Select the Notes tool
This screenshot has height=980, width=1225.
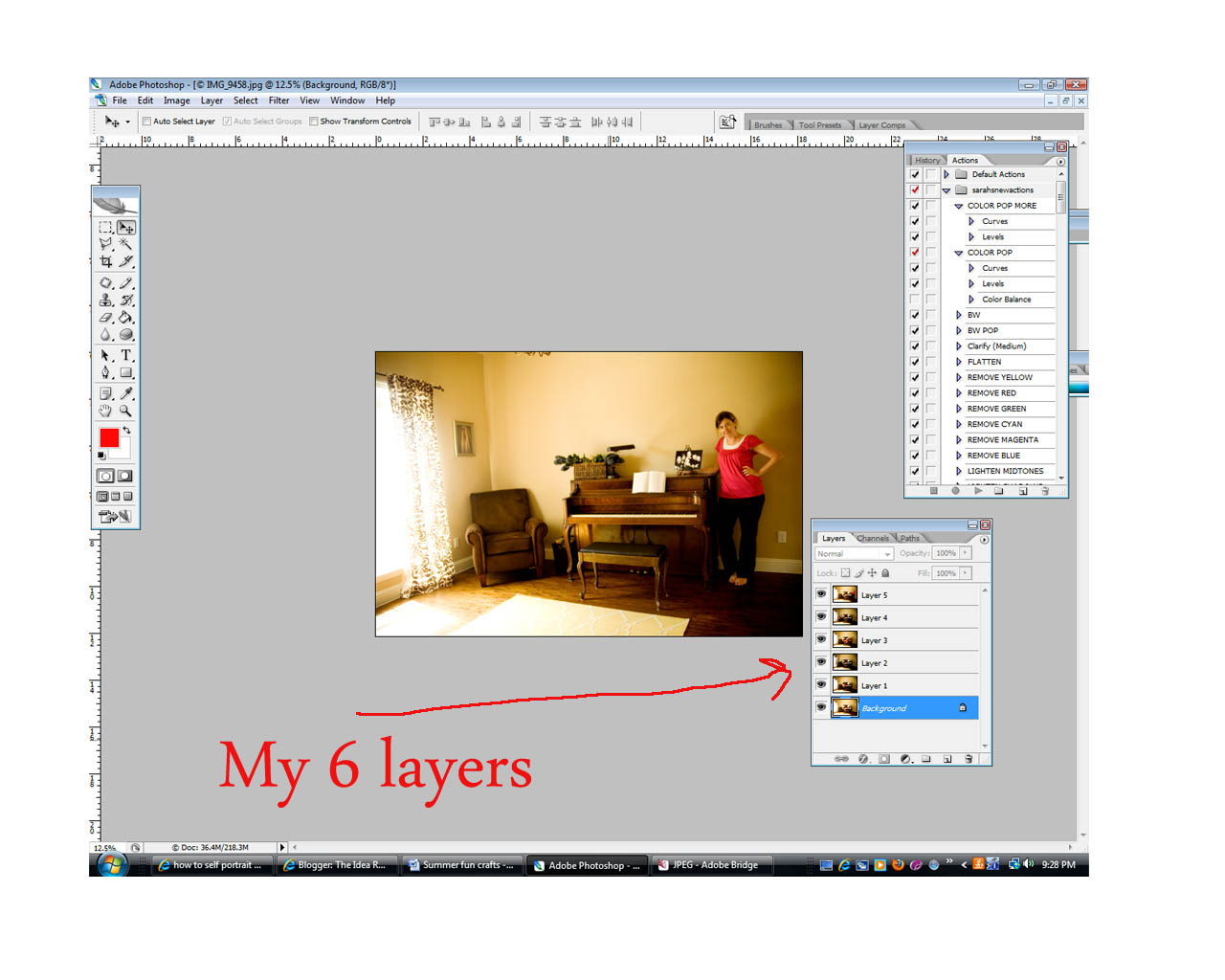point(106,393)
